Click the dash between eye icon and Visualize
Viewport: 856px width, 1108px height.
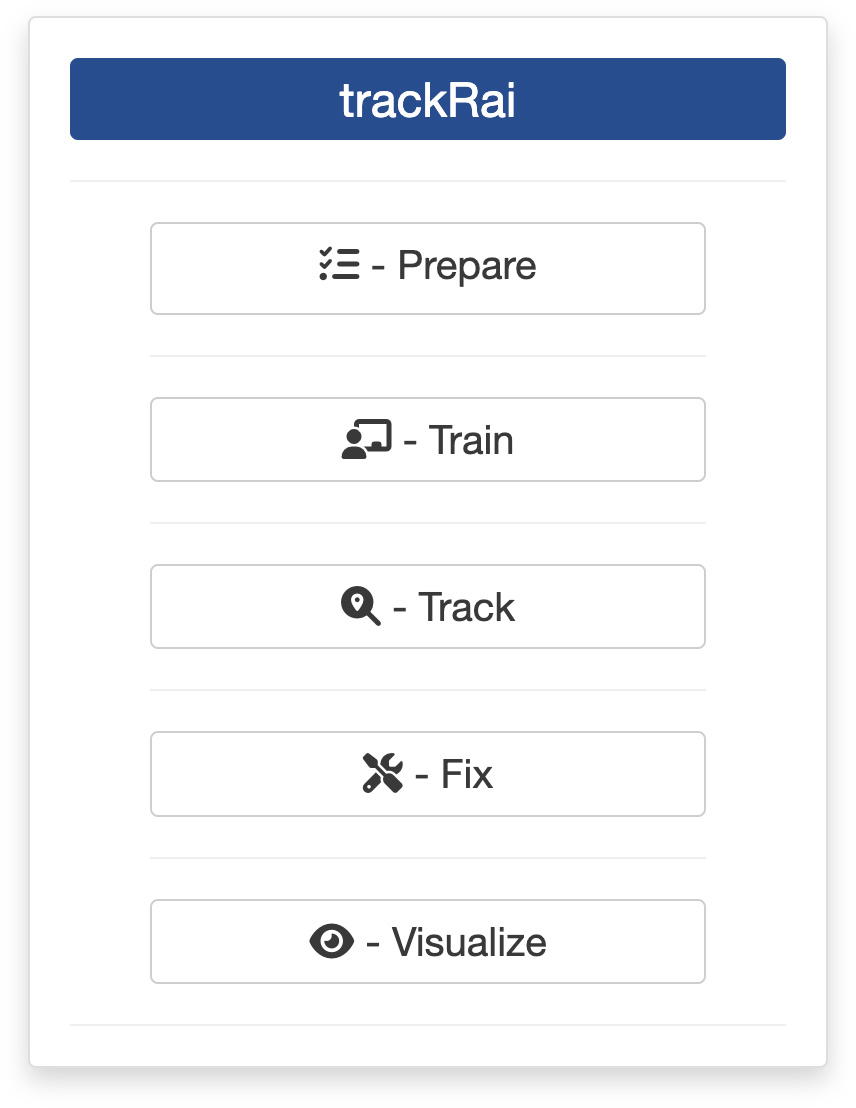point(373,943)
